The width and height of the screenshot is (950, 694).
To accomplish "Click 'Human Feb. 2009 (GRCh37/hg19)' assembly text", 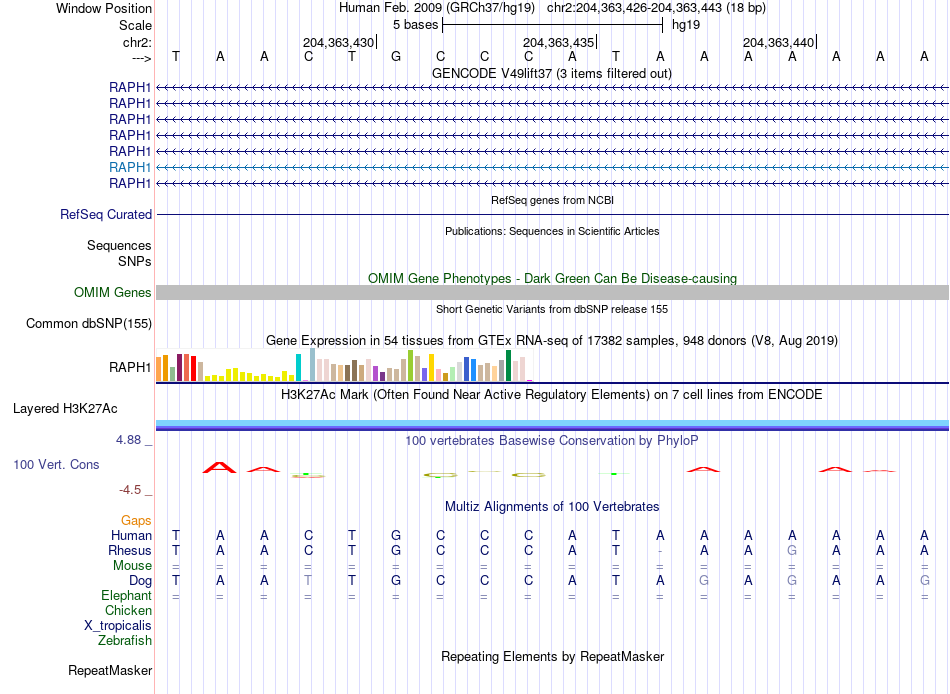I will (437, 8).
